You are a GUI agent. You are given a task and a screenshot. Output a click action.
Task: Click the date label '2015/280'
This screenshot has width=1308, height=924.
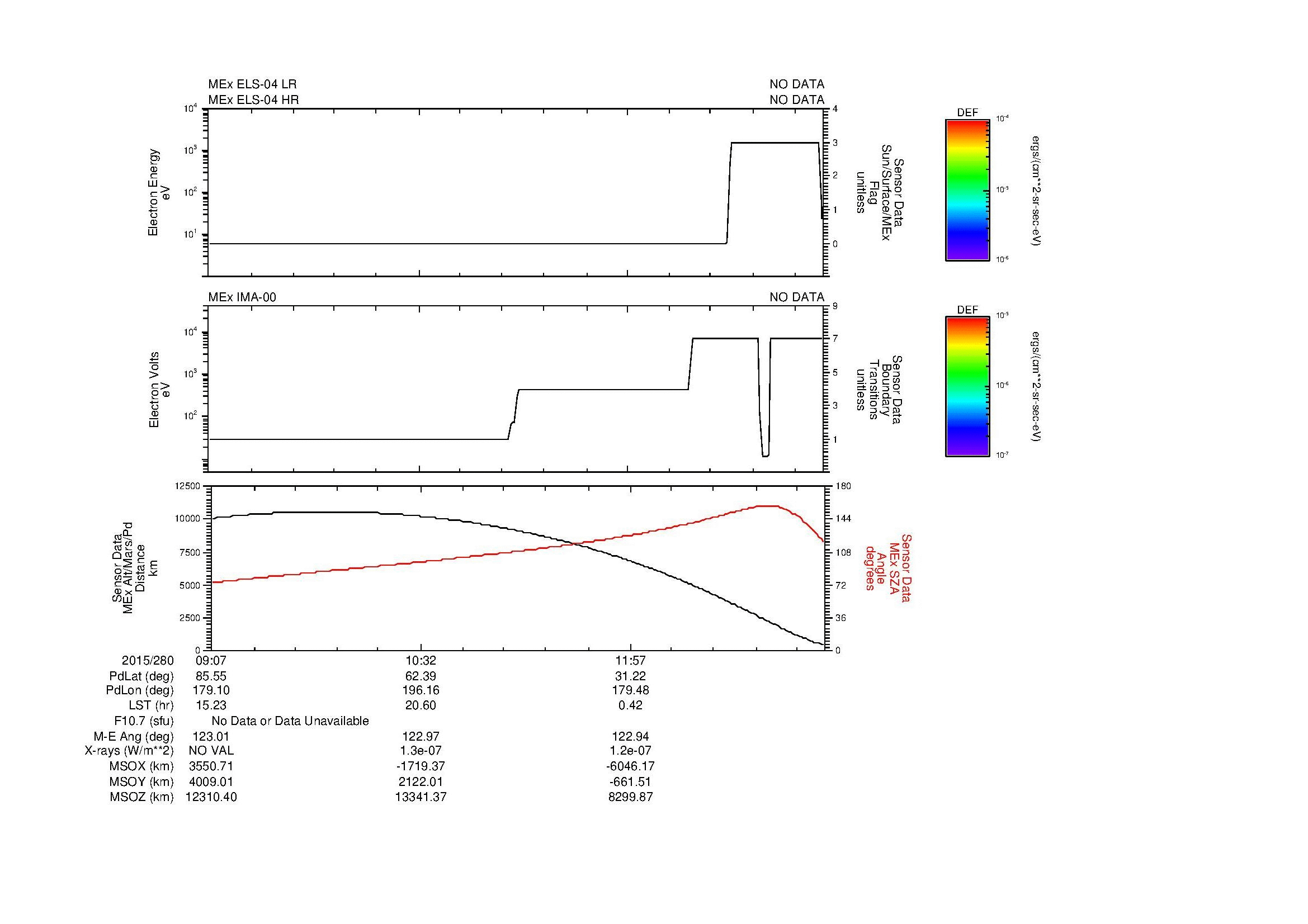coord(148,660)
